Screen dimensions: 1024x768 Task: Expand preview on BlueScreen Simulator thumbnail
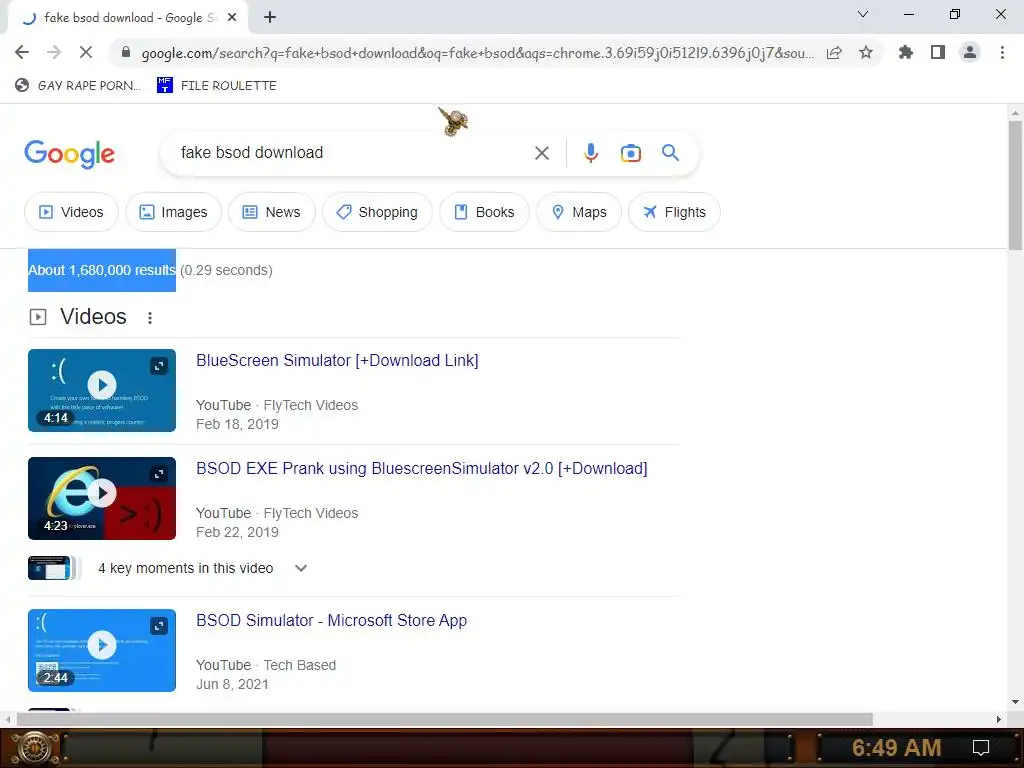point(159,366)
